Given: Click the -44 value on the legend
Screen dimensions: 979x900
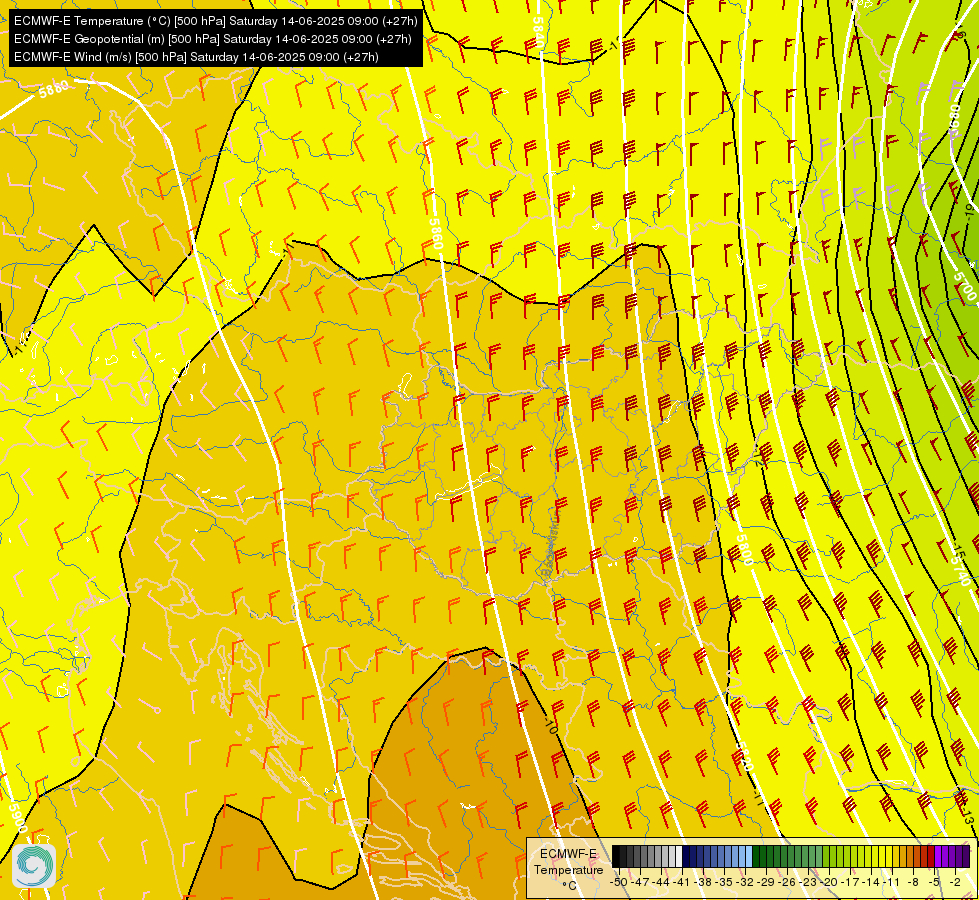Looking at the screenshot, I should tap(661, 882).
